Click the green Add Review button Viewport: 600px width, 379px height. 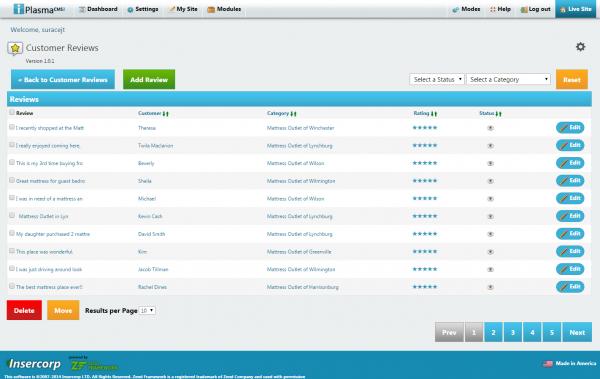click(149, 80)
